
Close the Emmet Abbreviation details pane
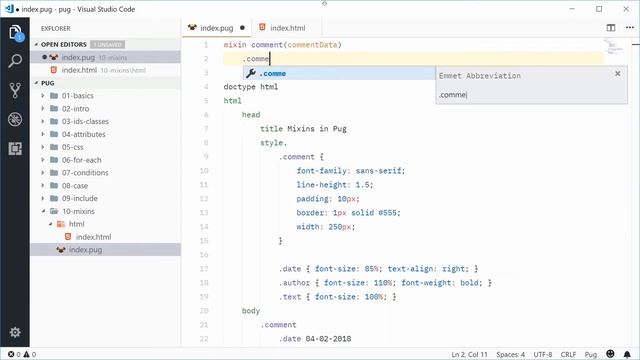(618, 73)
